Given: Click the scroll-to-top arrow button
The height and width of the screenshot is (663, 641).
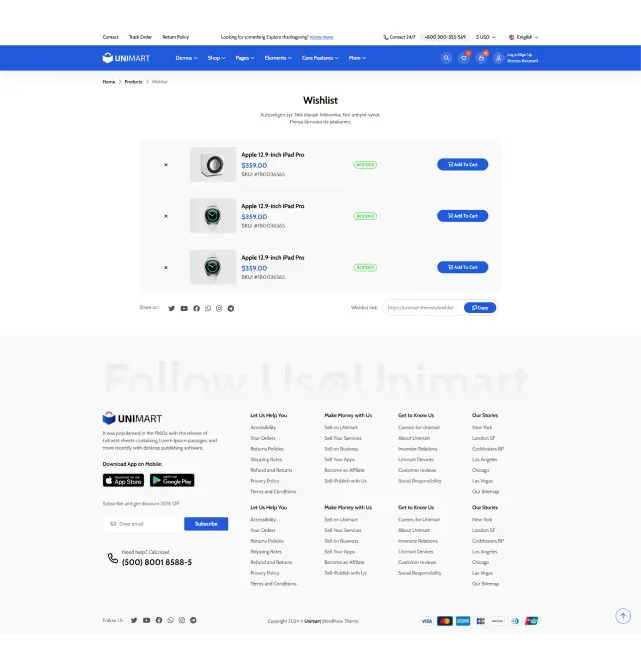Looking at the screenshot, I should pos(623,616).
